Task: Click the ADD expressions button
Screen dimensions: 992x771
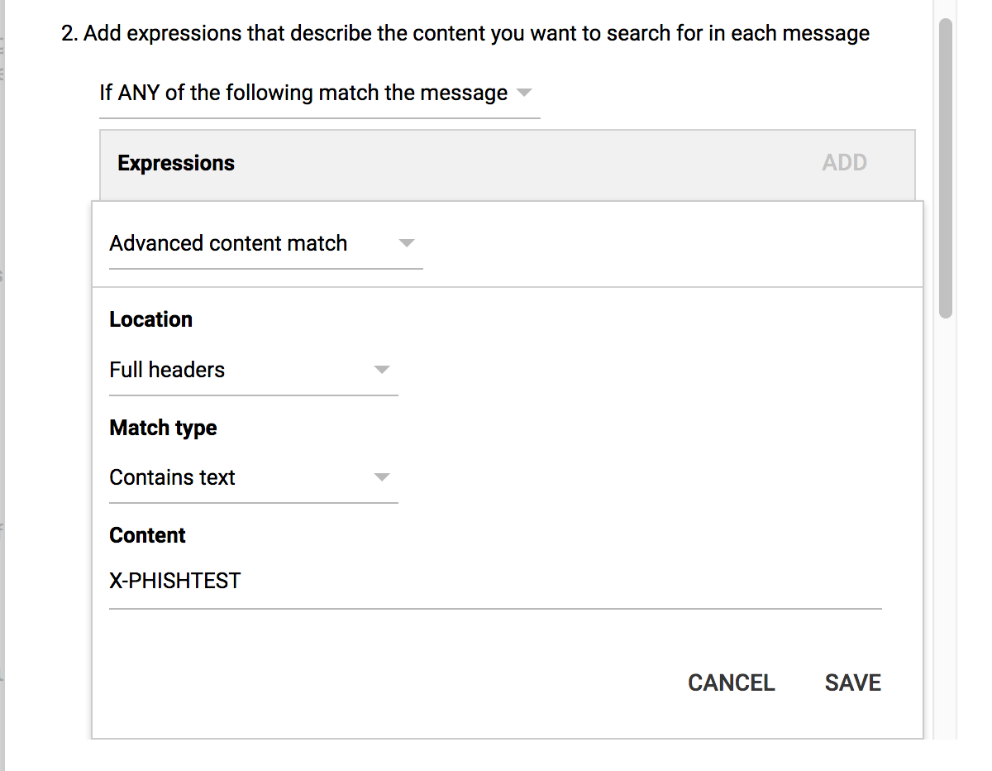Action: tap(844, 163)
